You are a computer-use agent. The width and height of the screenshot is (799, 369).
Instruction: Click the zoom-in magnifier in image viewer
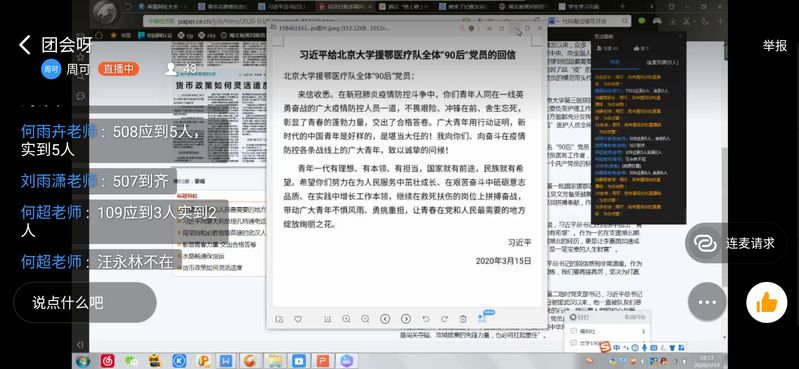tap(347, 319)
